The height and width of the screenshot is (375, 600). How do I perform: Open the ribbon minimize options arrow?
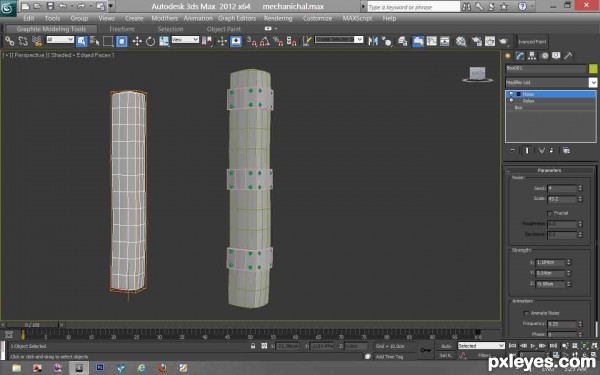click(276, 29)
